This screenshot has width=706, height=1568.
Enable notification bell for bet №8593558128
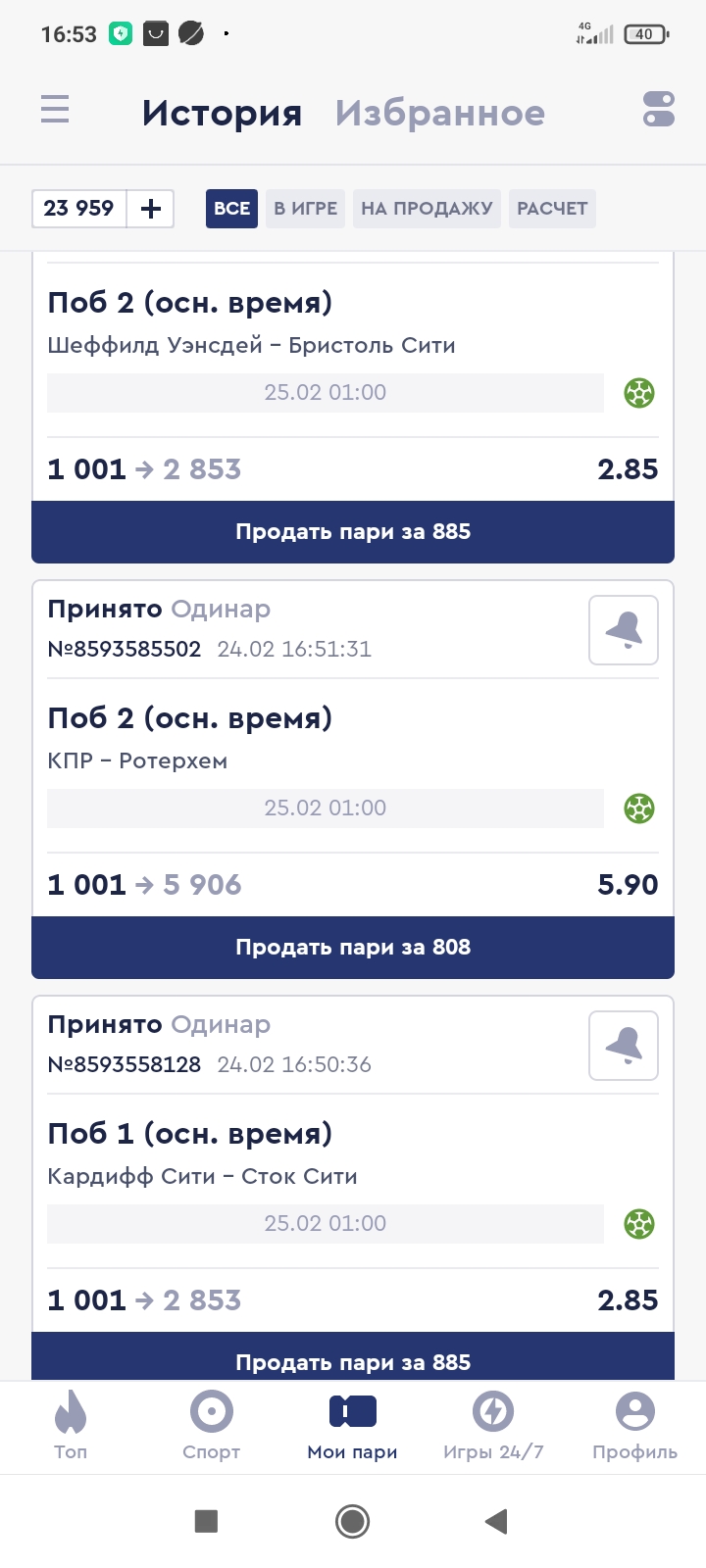pyautogui.click(x=624, y=1046)
